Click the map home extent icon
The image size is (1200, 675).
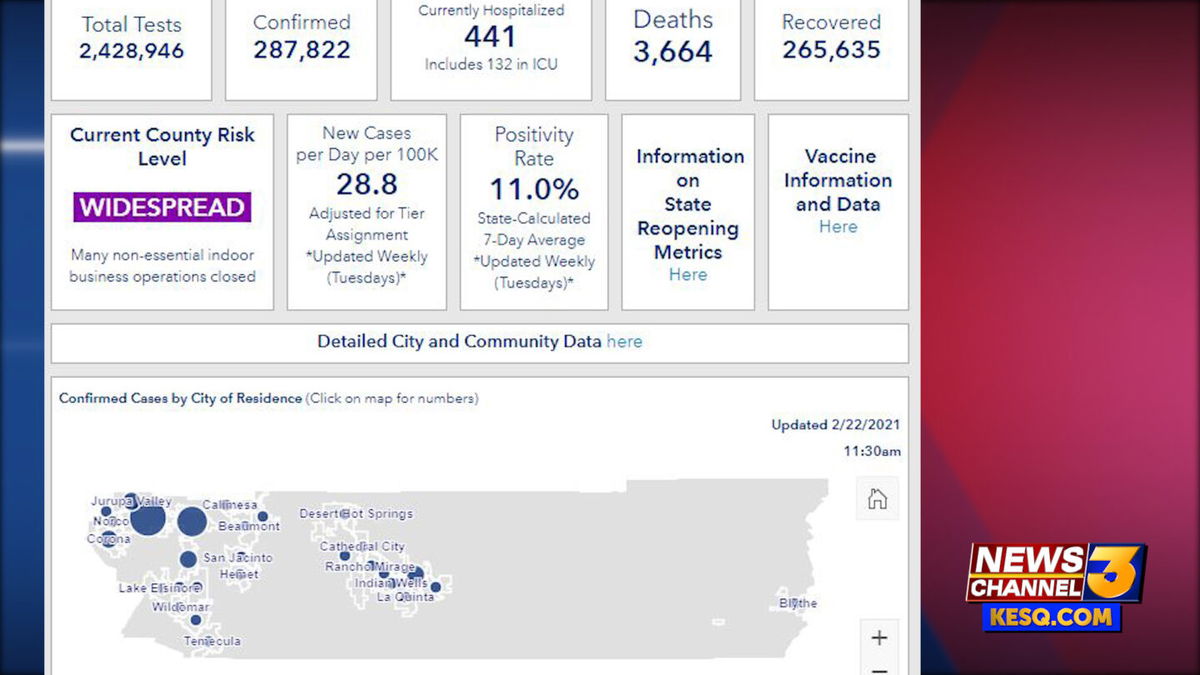[x=877, y=499]
